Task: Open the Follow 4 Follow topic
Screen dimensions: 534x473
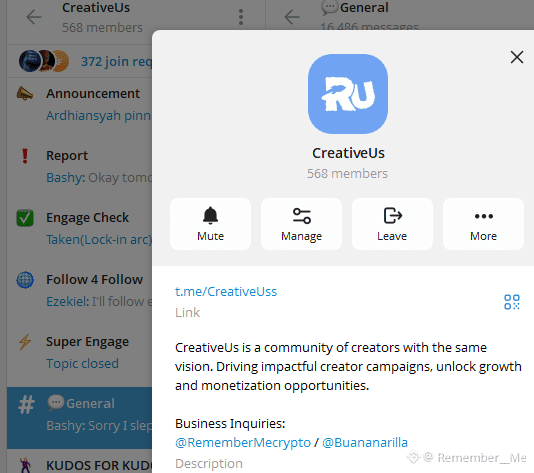Action: click(x=79, y=290)
